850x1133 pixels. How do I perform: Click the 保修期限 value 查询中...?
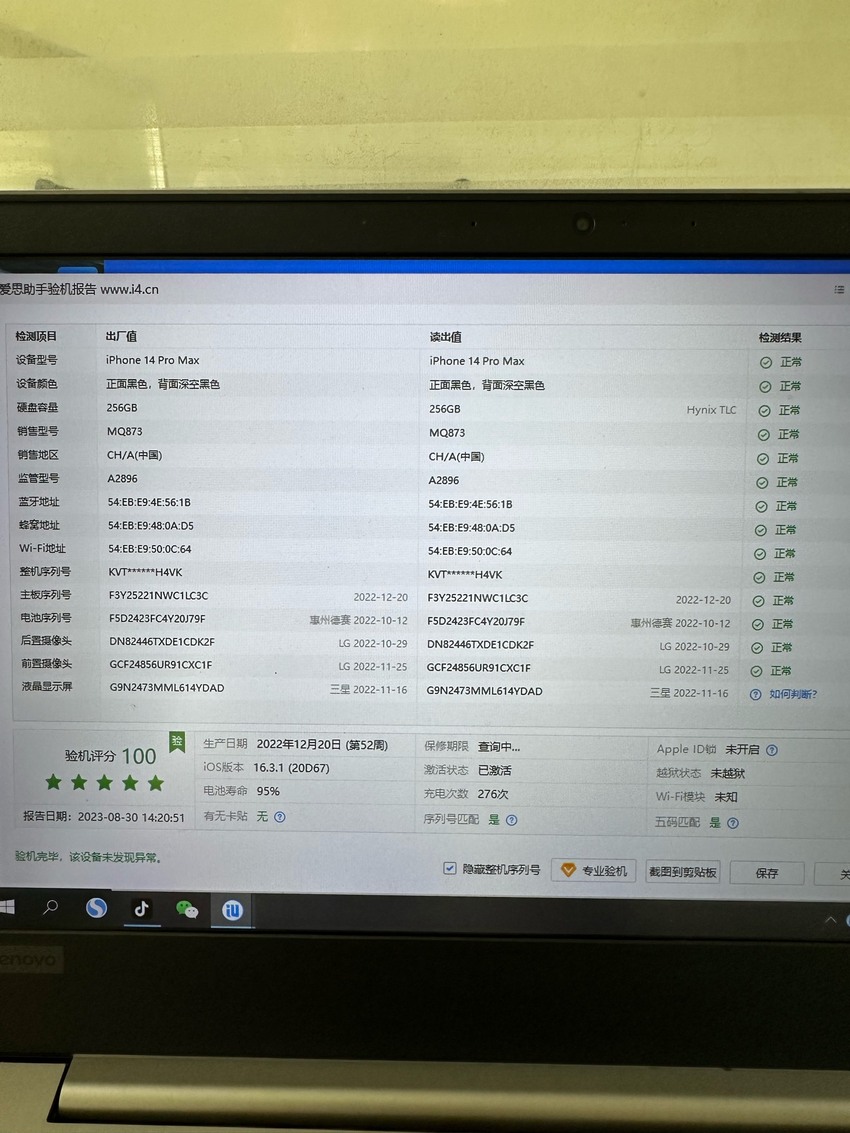(x=499, y=747)
